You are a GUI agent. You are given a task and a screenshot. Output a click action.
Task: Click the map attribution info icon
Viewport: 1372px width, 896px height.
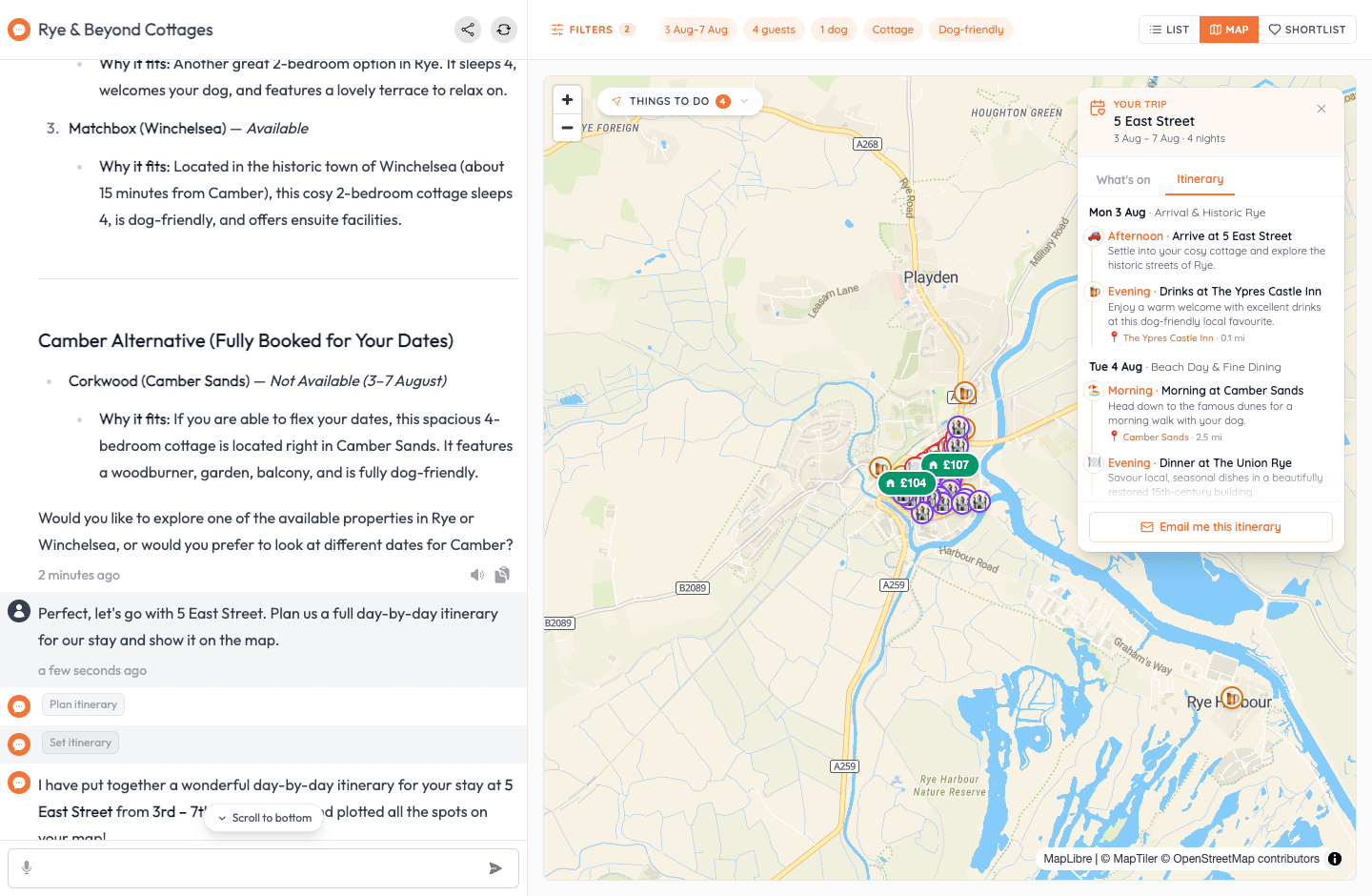pyautogui.click(x=1335, y=859)
